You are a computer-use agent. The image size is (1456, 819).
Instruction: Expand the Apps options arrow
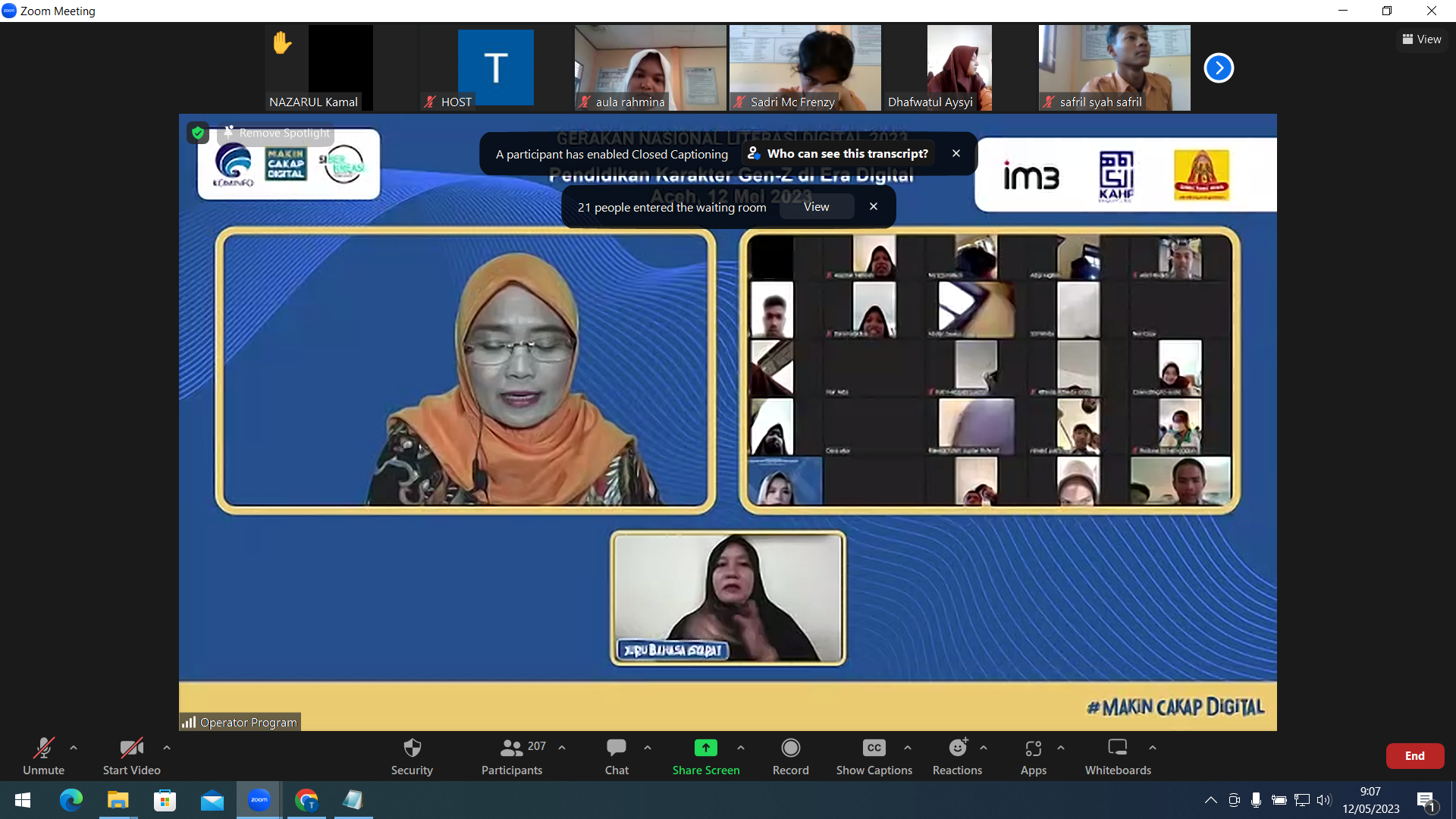[x=1061, y=748]
